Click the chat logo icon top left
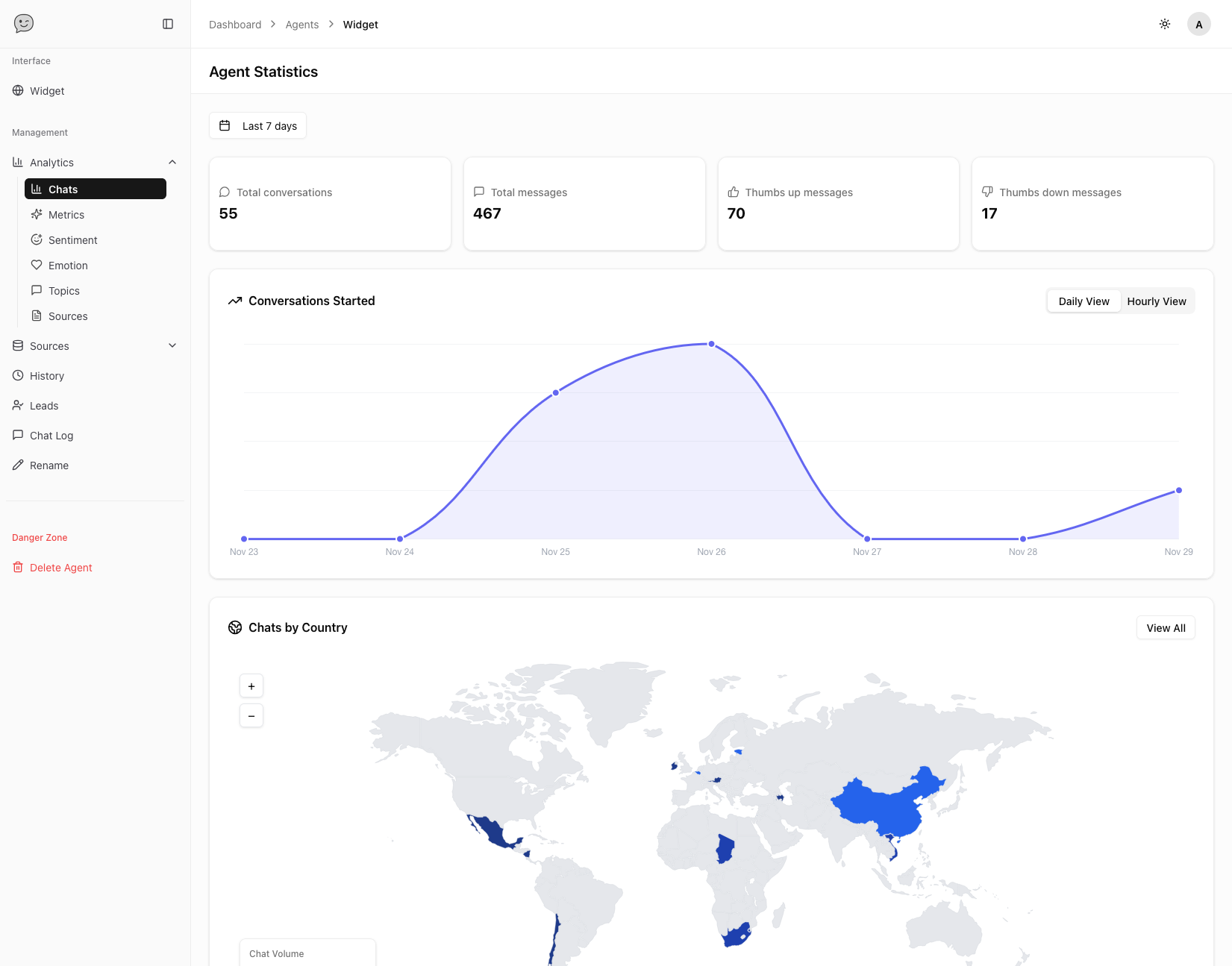1232x966 pixels. coord(23,23)
